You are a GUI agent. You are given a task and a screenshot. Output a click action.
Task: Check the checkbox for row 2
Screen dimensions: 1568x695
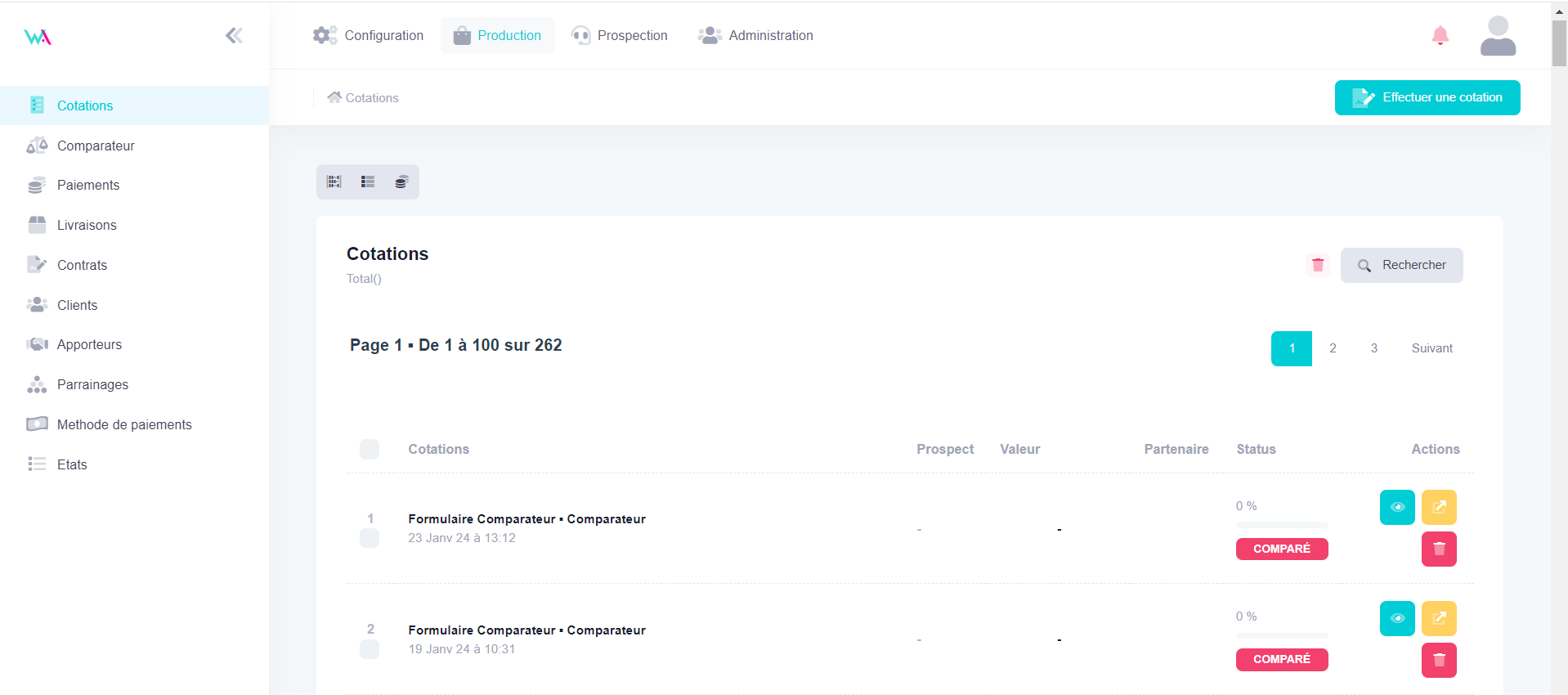[370, 649]
